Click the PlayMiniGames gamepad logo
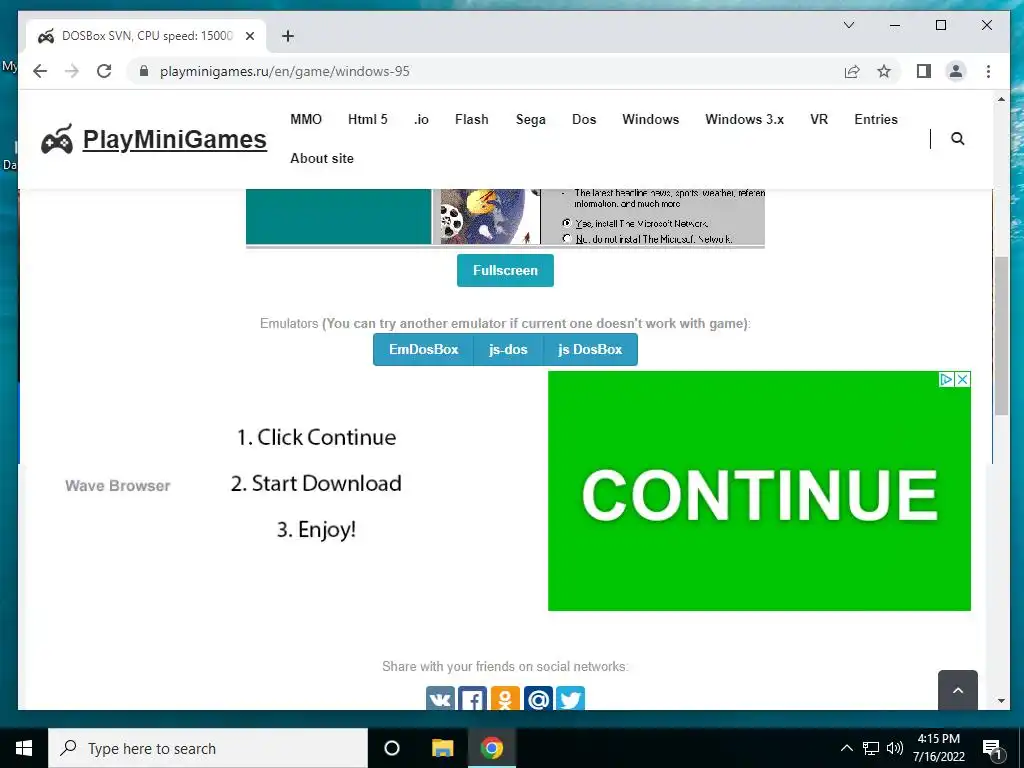 57,139
